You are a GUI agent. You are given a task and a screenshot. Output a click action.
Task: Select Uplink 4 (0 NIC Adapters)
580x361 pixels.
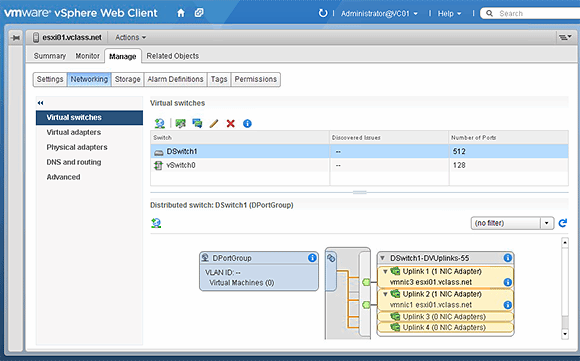(x=445, y=328)
